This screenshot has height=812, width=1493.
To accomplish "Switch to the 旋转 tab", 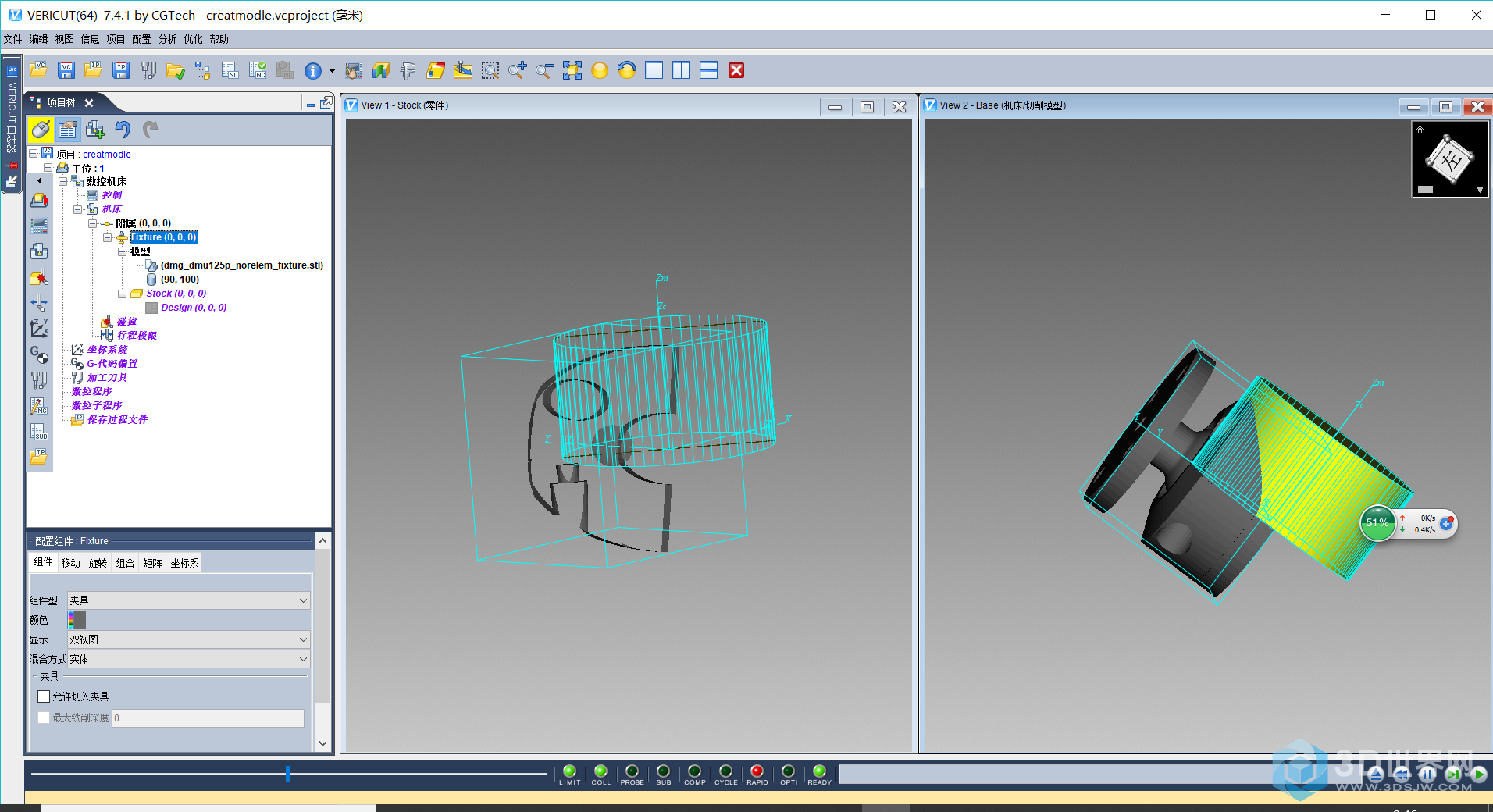I will pos(98,563).
